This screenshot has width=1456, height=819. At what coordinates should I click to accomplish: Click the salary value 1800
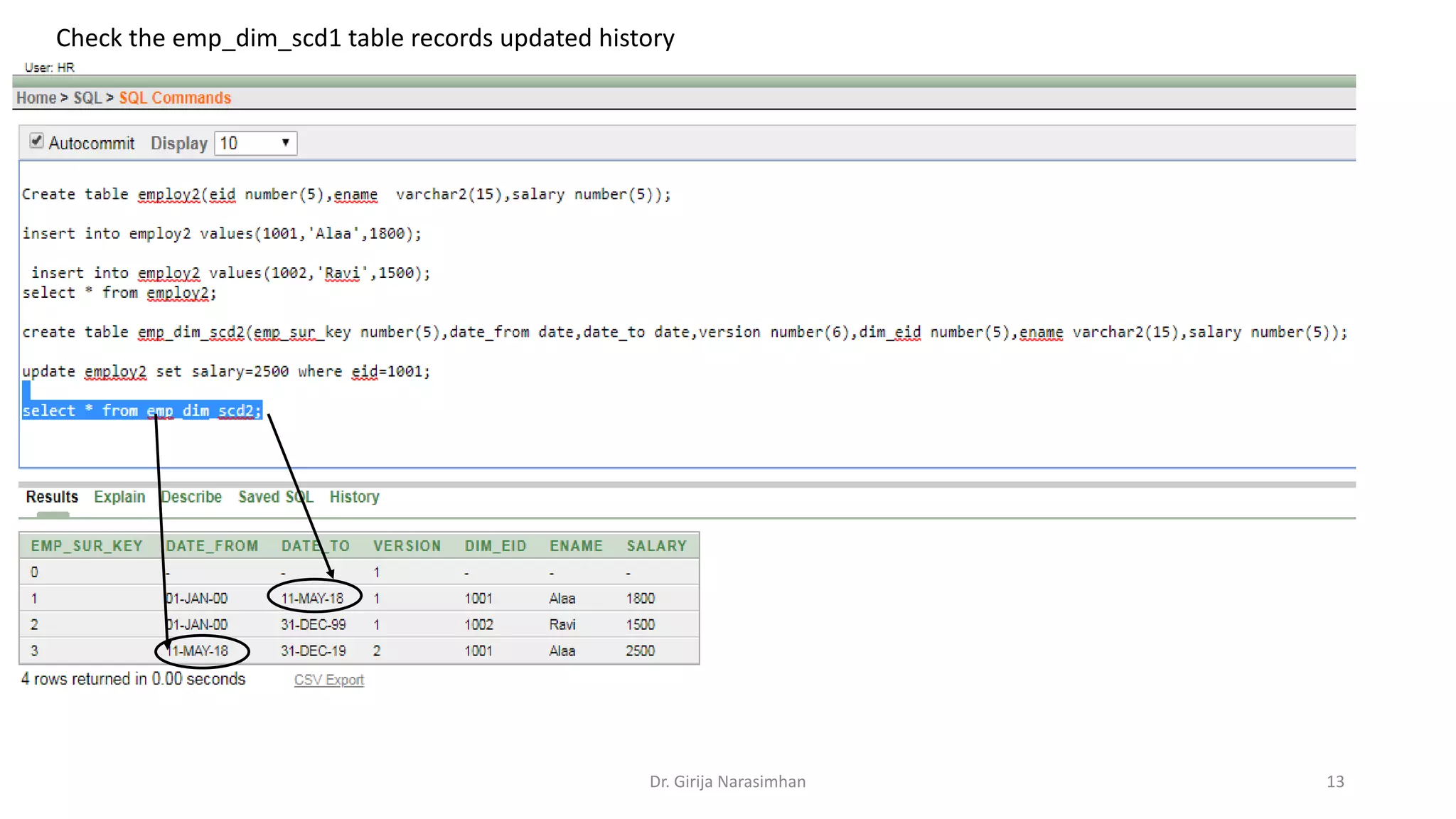[x=641, y=599]
